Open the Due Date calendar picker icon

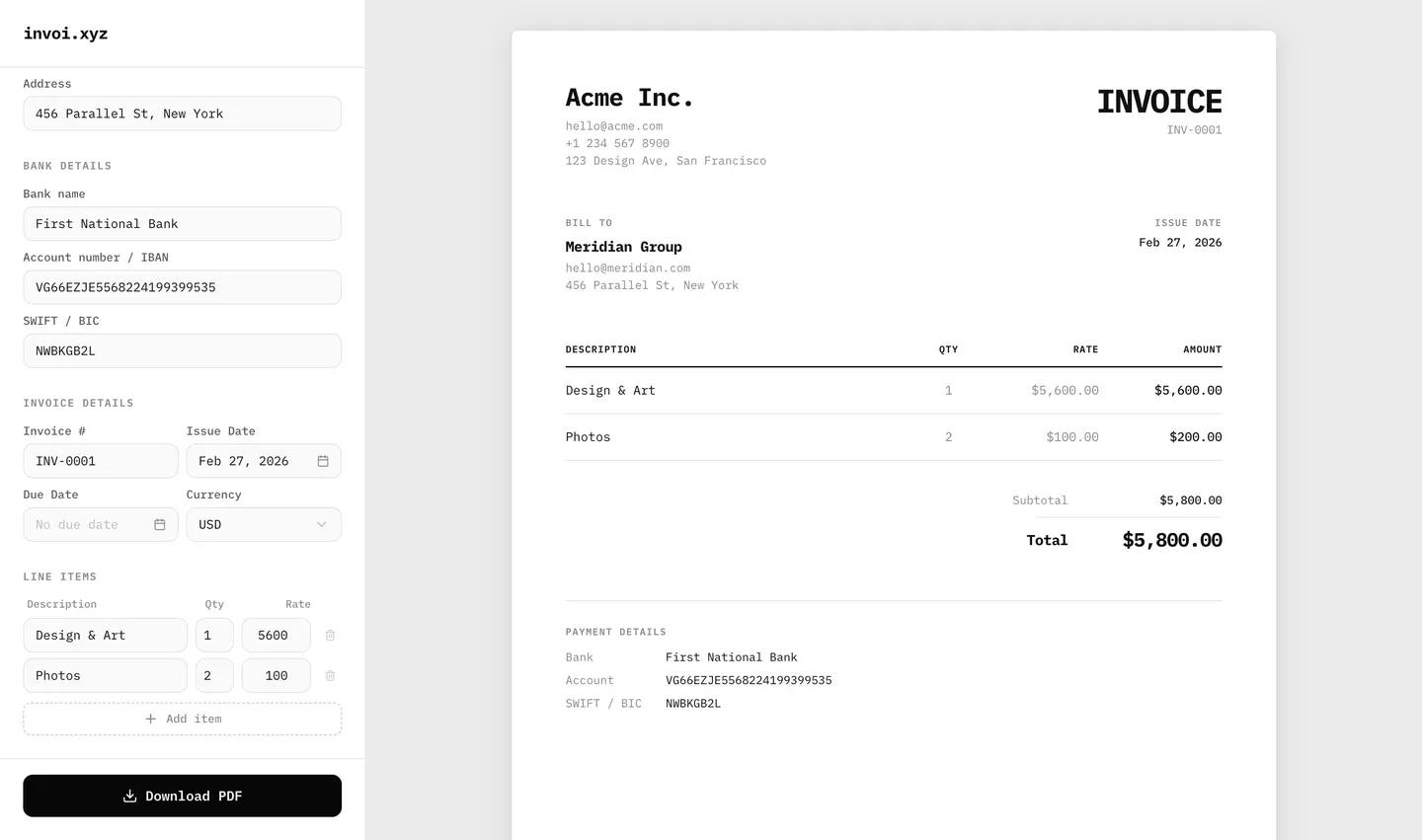pos(160,524)
